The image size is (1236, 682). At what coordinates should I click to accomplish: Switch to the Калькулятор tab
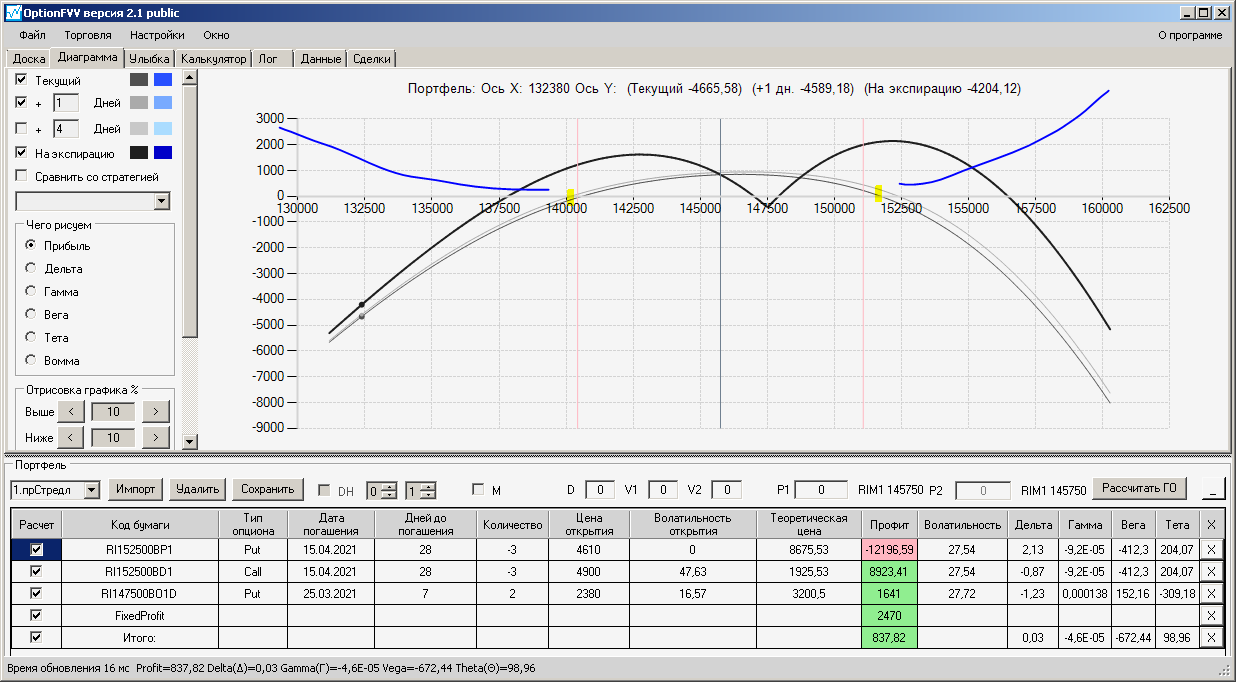pyautogui.click(x=213, y=59)
